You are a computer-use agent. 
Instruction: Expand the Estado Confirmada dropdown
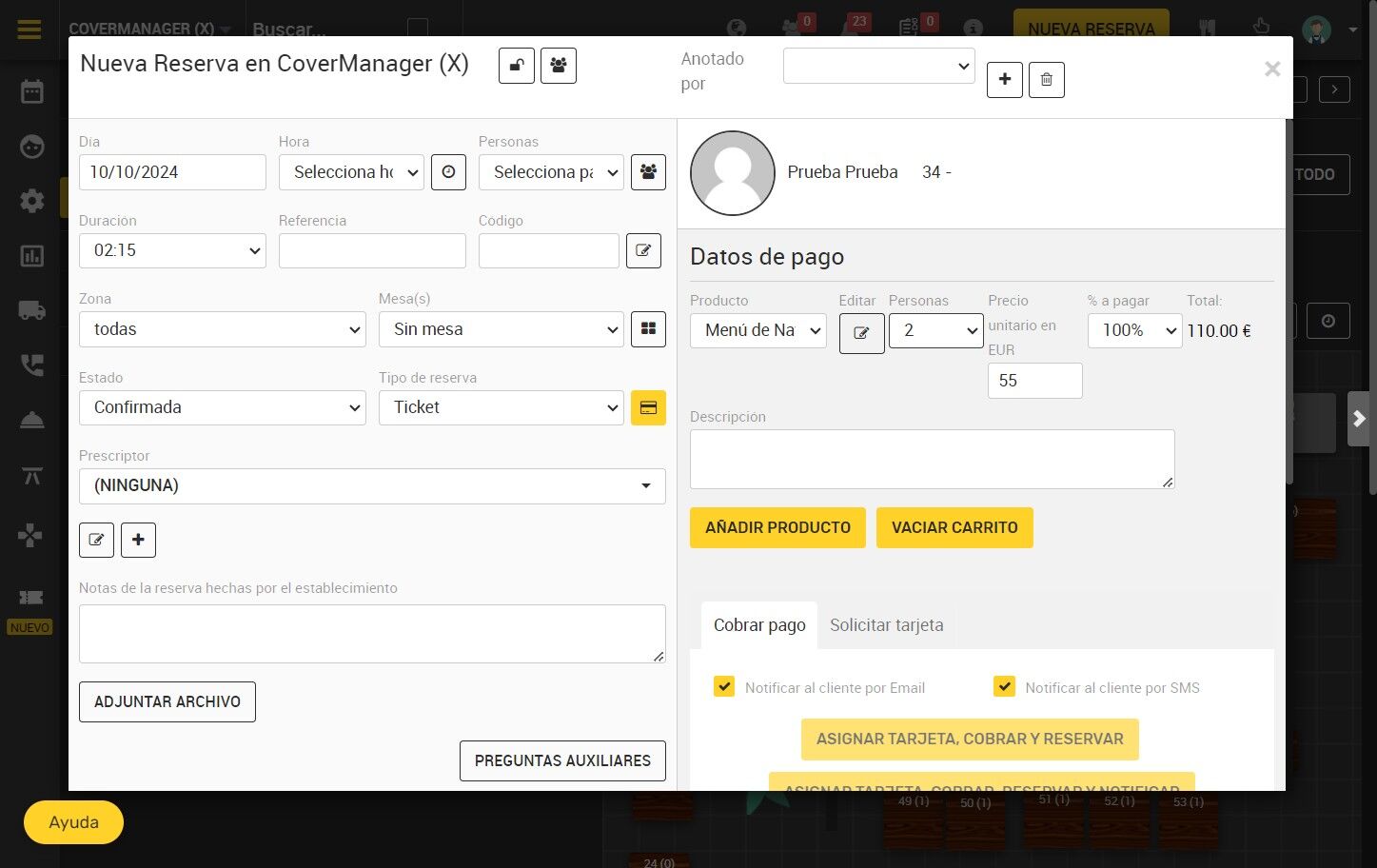(x=223, y=407)
